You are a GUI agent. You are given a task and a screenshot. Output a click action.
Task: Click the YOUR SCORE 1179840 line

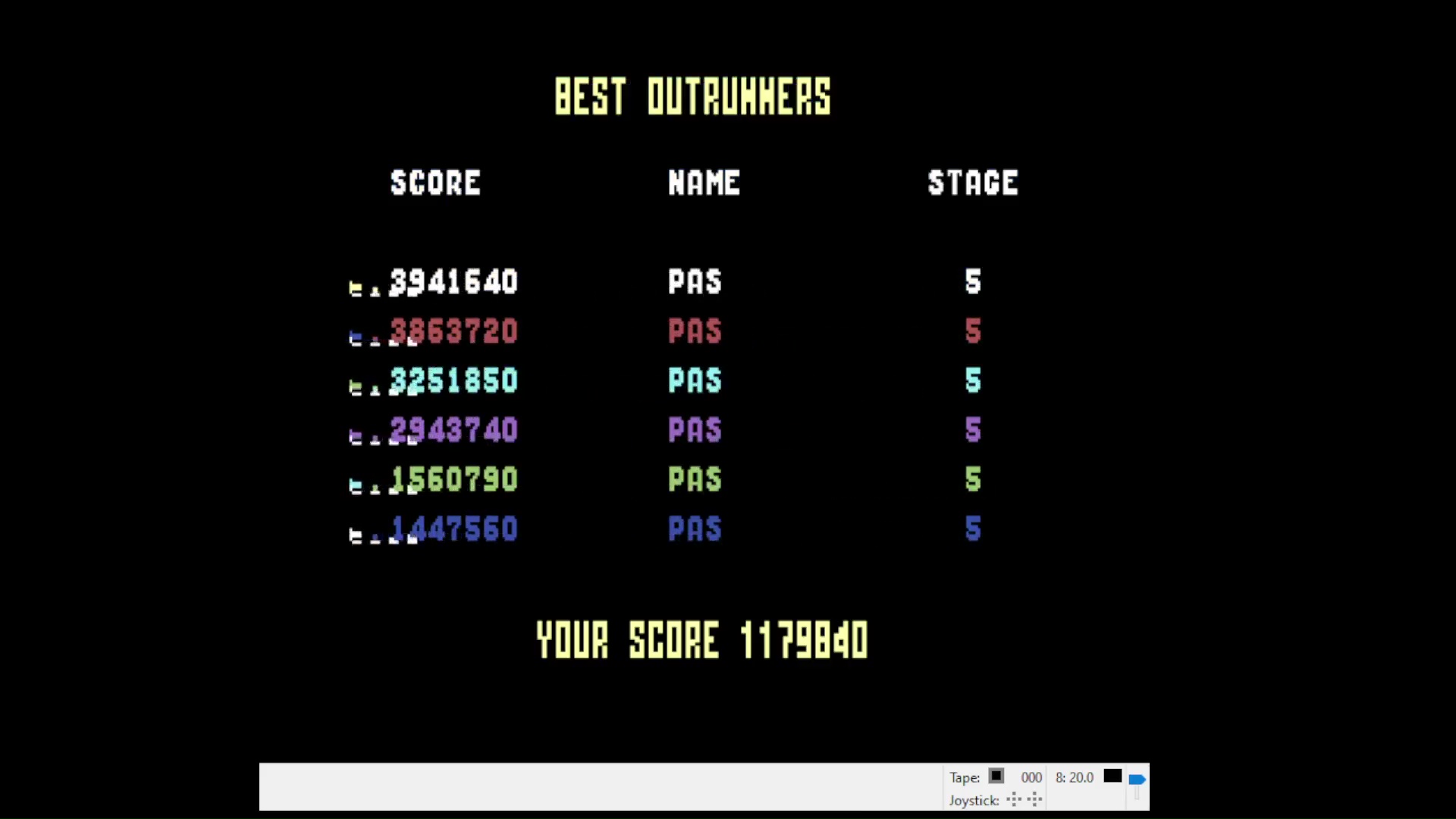pyautogui.click(x=702, y=640)
